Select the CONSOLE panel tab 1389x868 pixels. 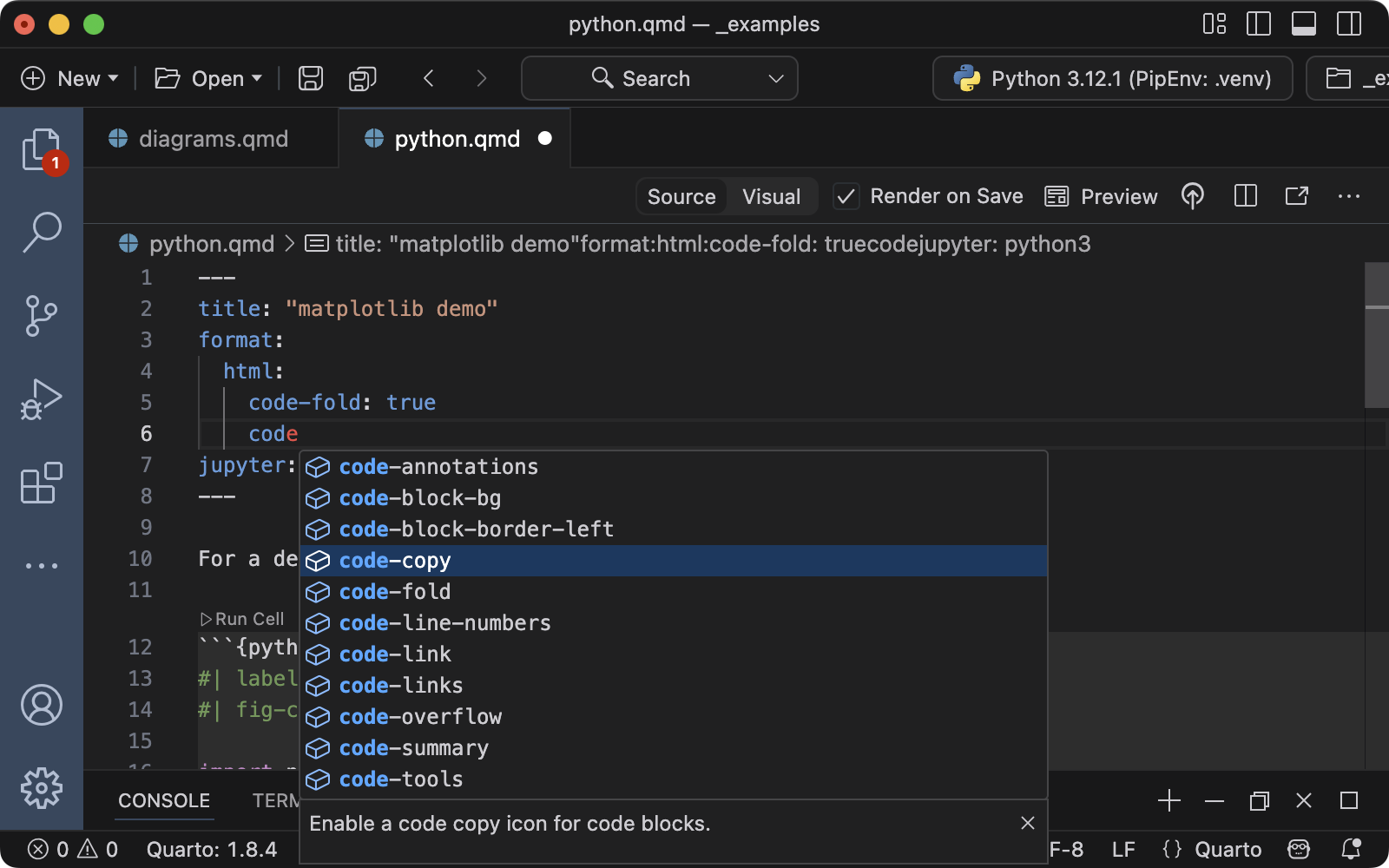pyautogui.click(x=163, y=800)
